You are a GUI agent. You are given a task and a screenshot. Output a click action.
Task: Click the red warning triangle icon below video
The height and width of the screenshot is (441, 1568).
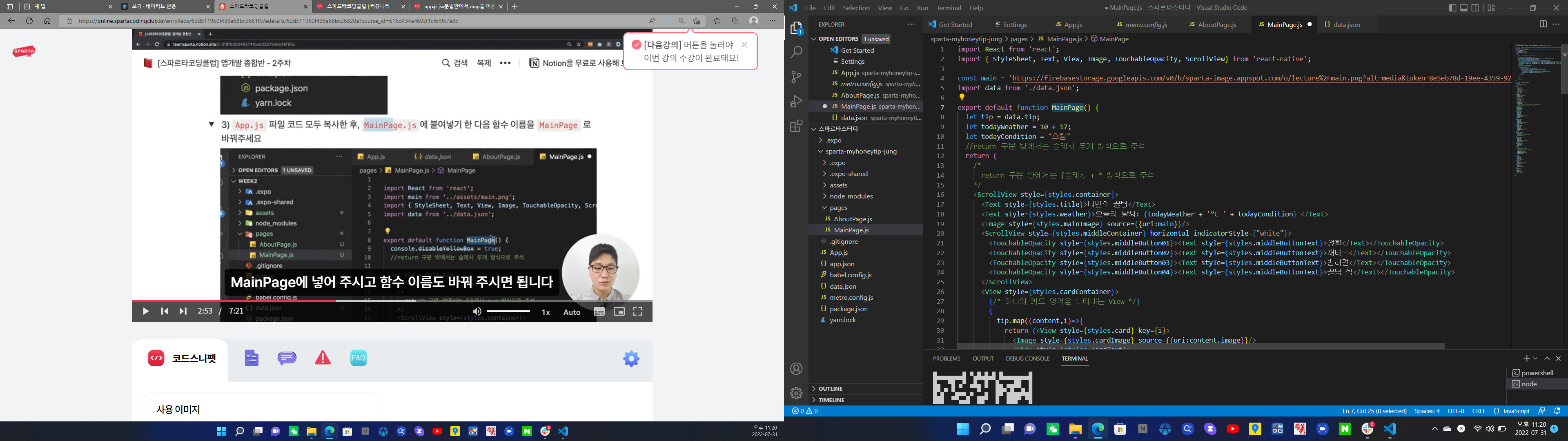click(323, 358)
